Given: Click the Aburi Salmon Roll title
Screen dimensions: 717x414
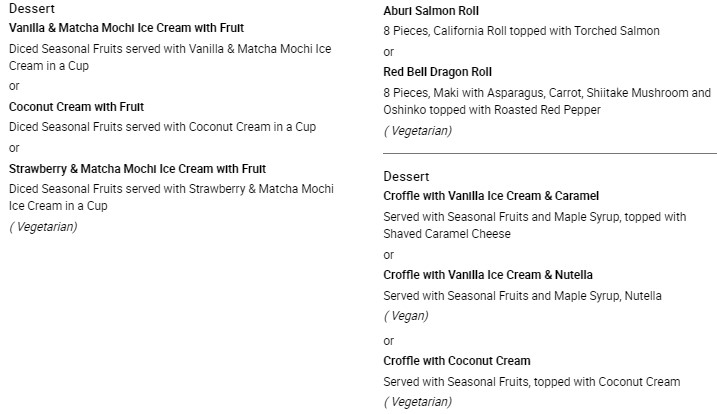Looking at the screenshot, I should 431,11.
